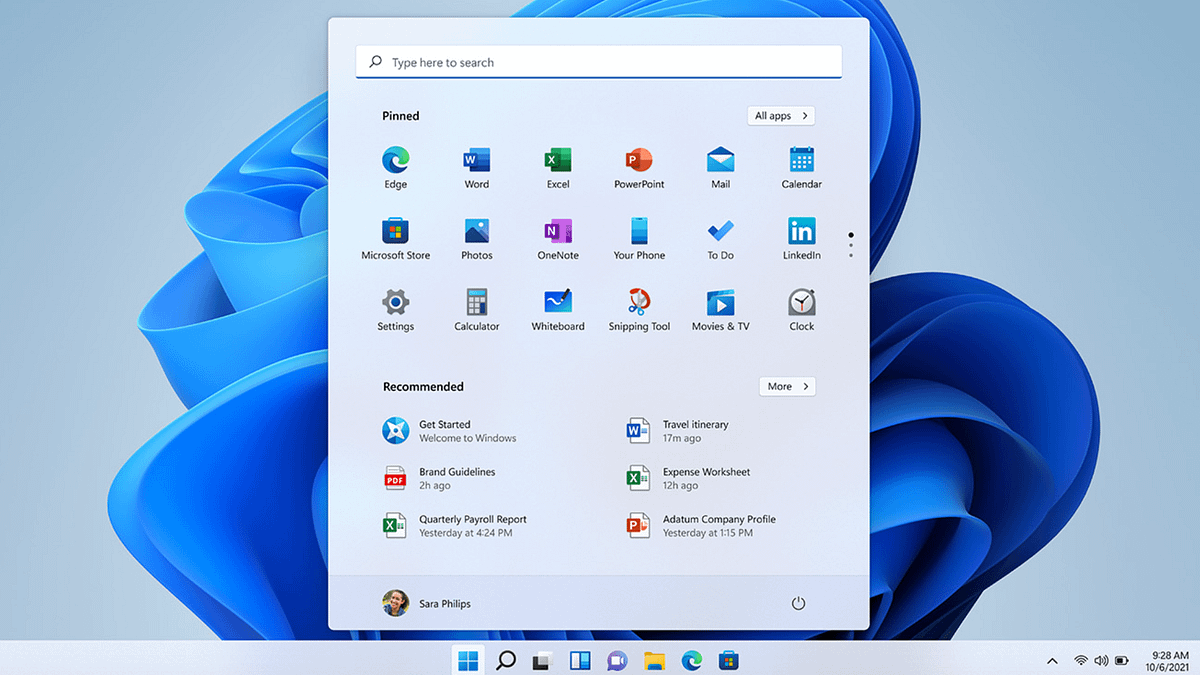This screenshot has height=675, width=1200.
Task: Open the hidden icons tray chevron
Action: click(1051, 660)
